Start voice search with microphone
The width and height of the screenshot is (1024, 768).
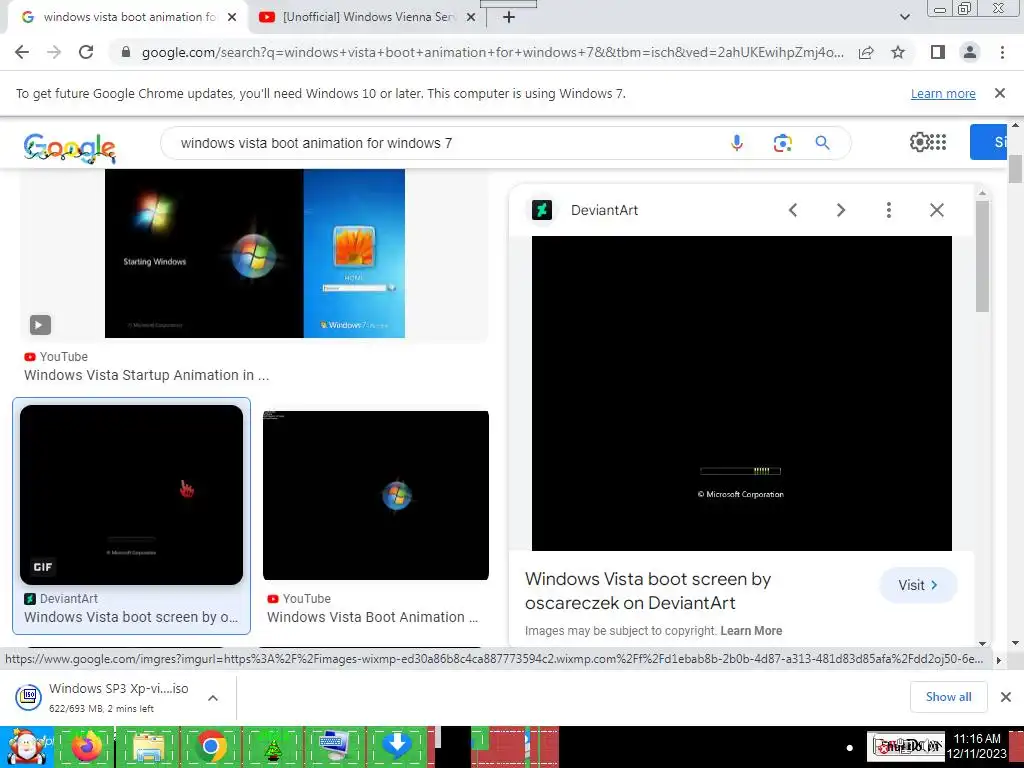click(x=737, y=143)
